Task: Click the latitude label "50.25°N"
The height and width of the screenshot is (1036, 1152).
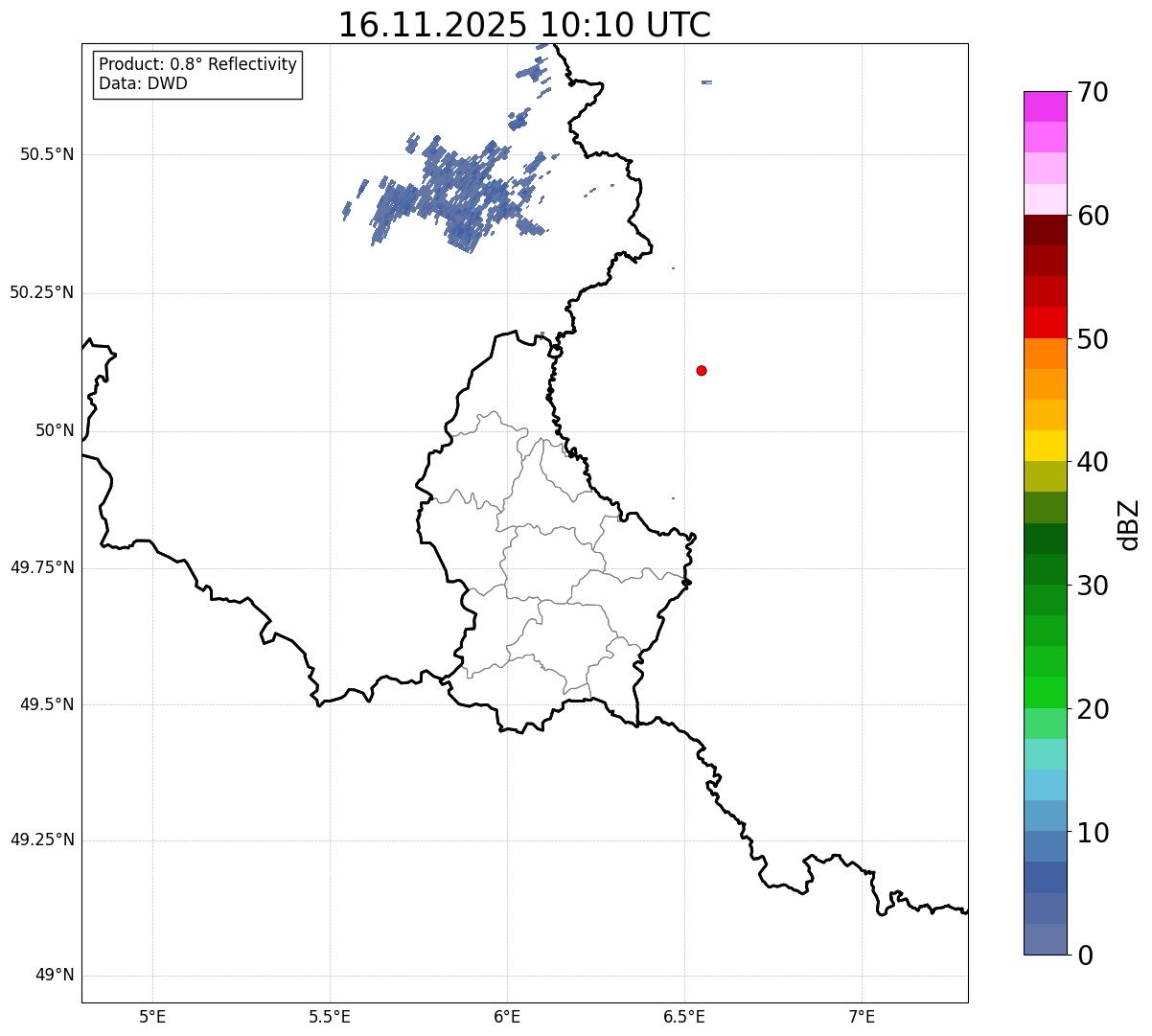Action: click(41, 292)
